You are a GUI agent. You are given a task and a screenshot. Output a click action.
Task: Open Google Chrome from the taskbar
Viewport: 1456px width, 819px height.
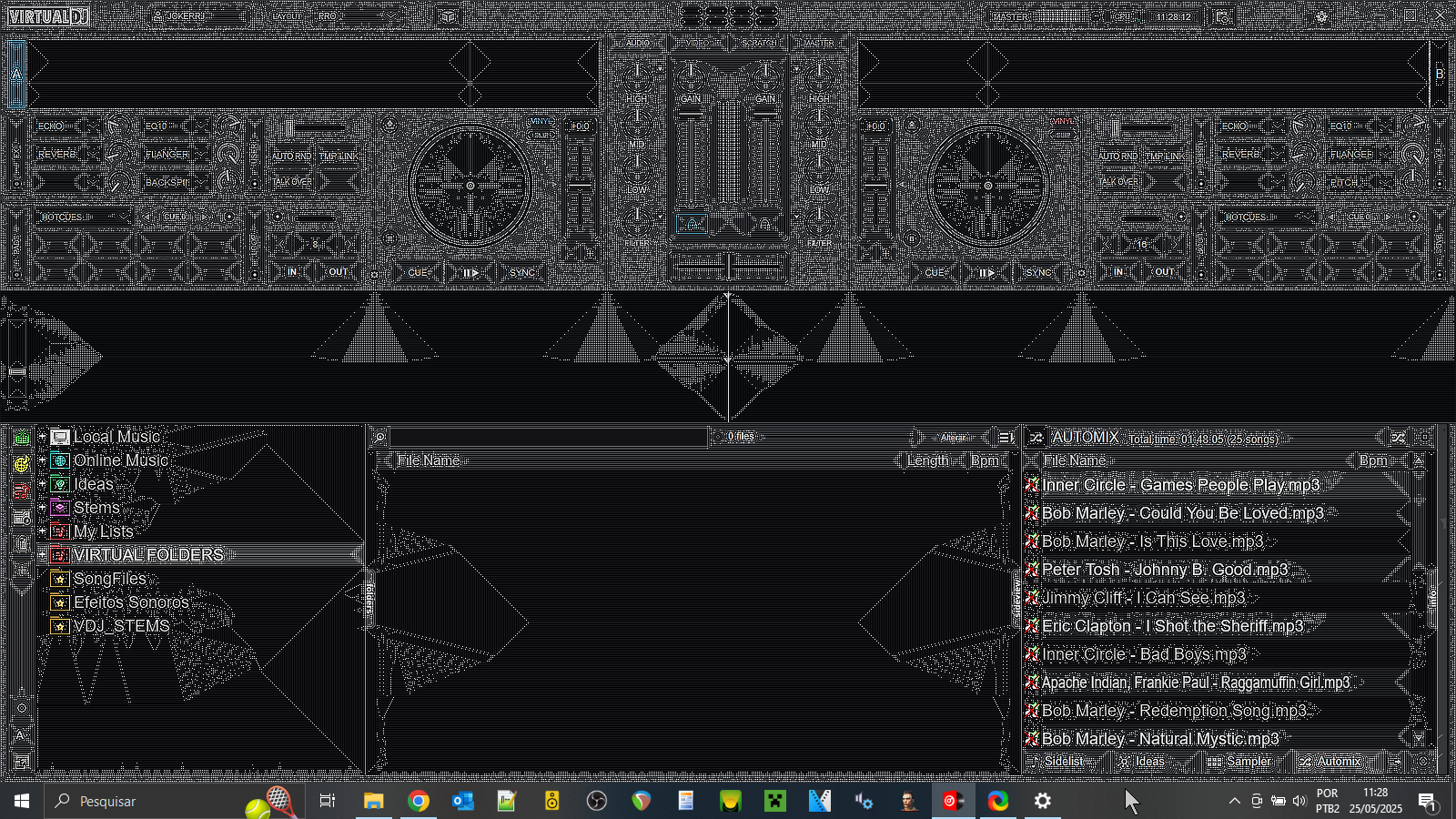pyautogui.click(x=419, y=801)
